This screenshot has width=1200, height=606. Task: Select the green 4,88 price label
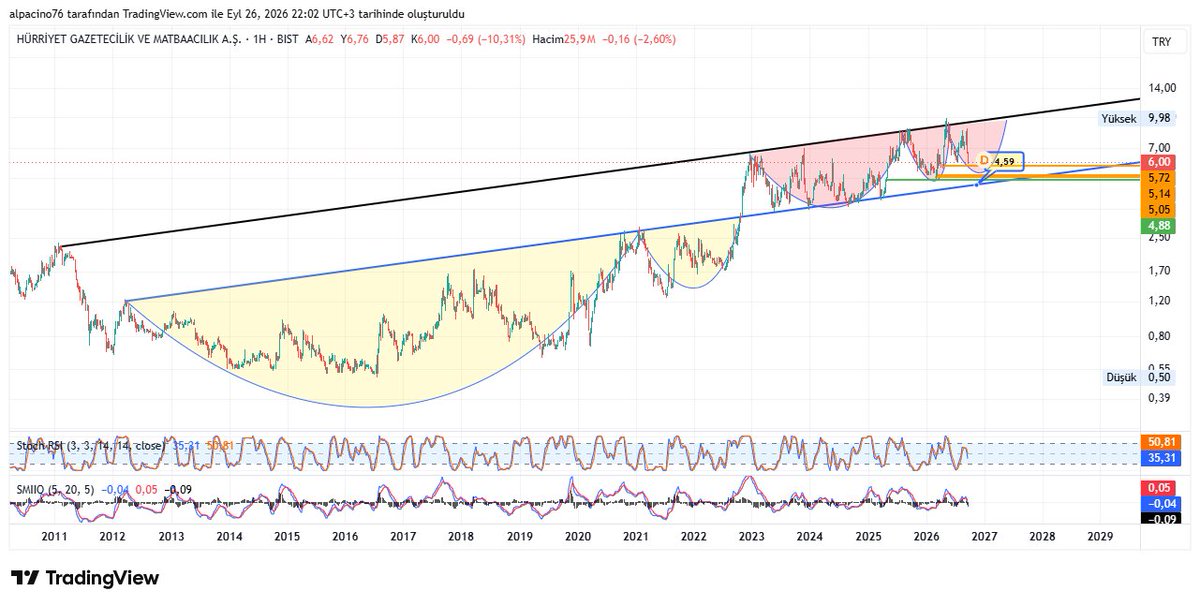click(x=1160, y=225)
